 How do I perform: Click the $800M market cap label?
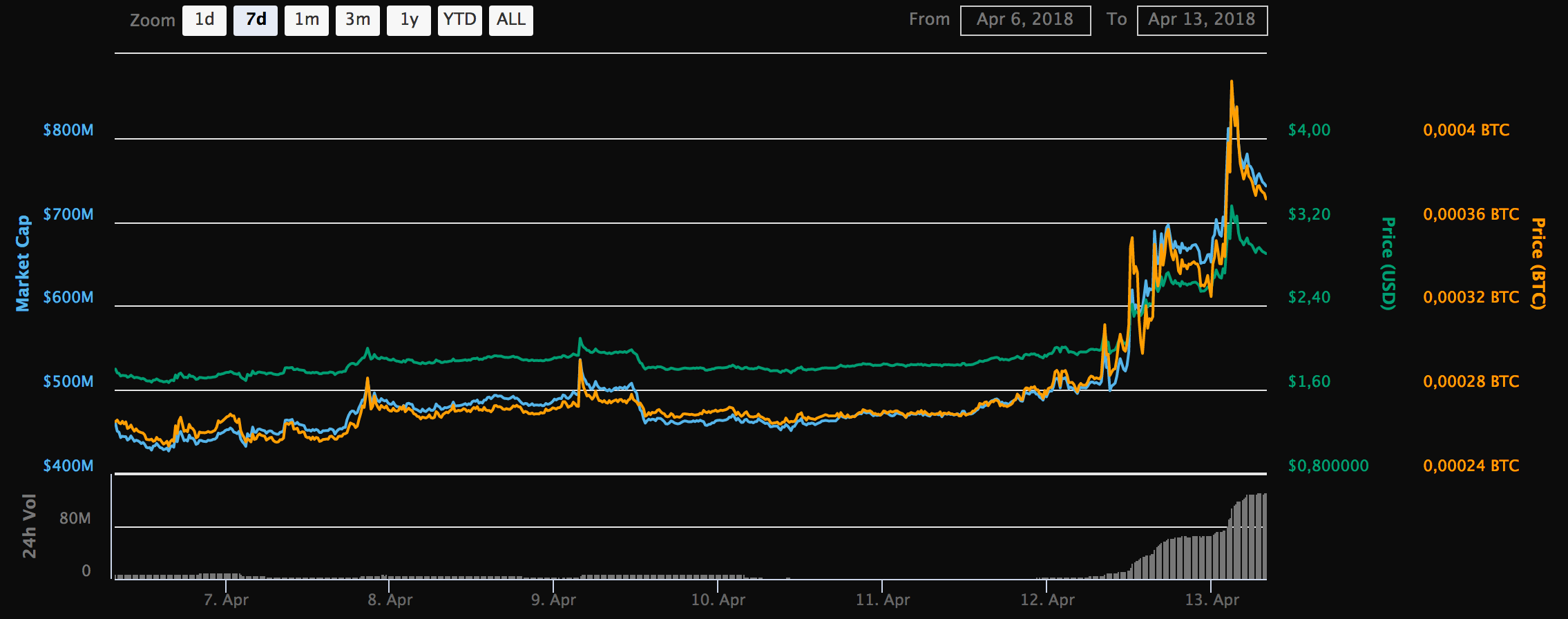coord(68,130)
